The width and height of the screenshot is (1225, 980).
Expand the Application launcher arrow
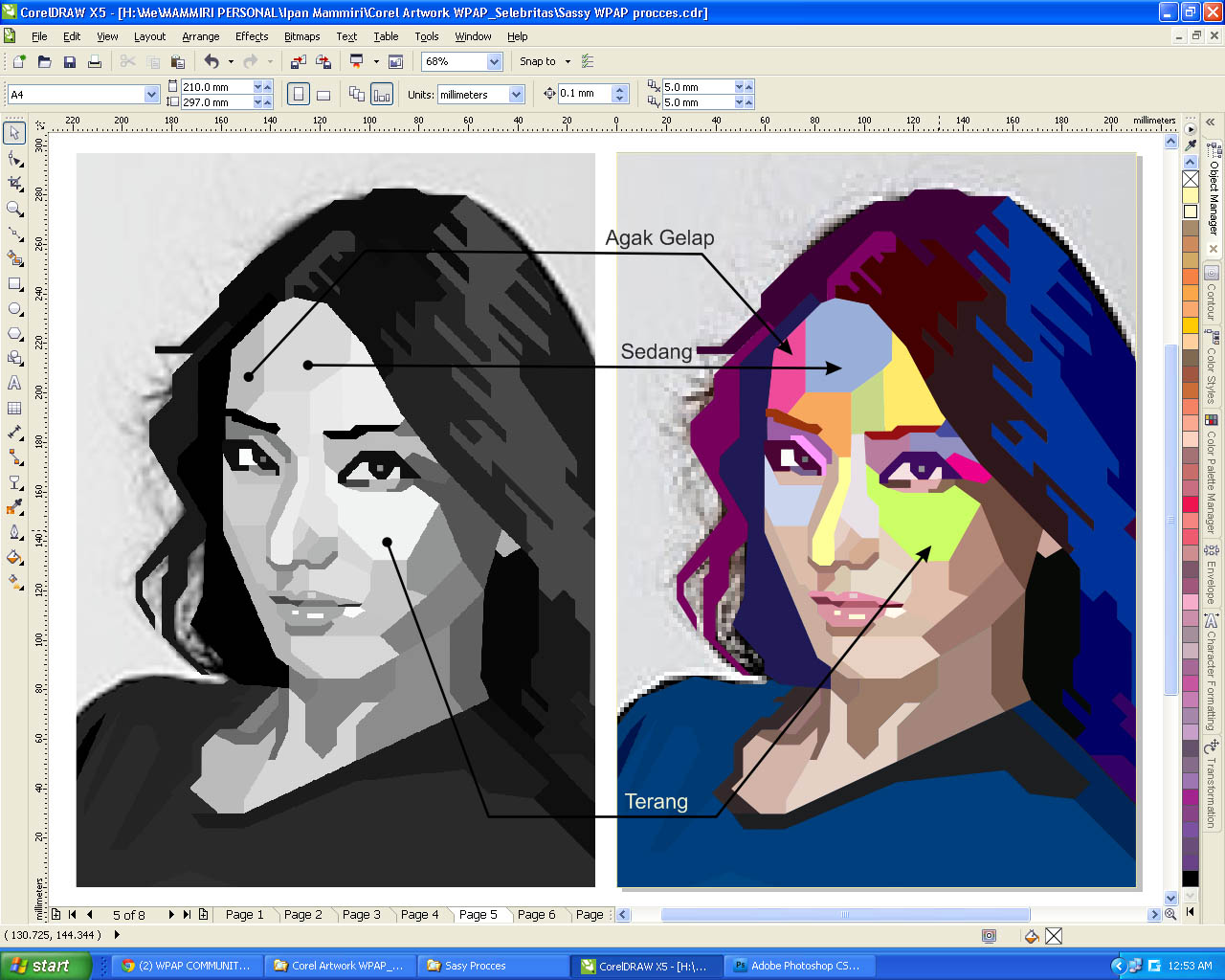click(376, 61)
